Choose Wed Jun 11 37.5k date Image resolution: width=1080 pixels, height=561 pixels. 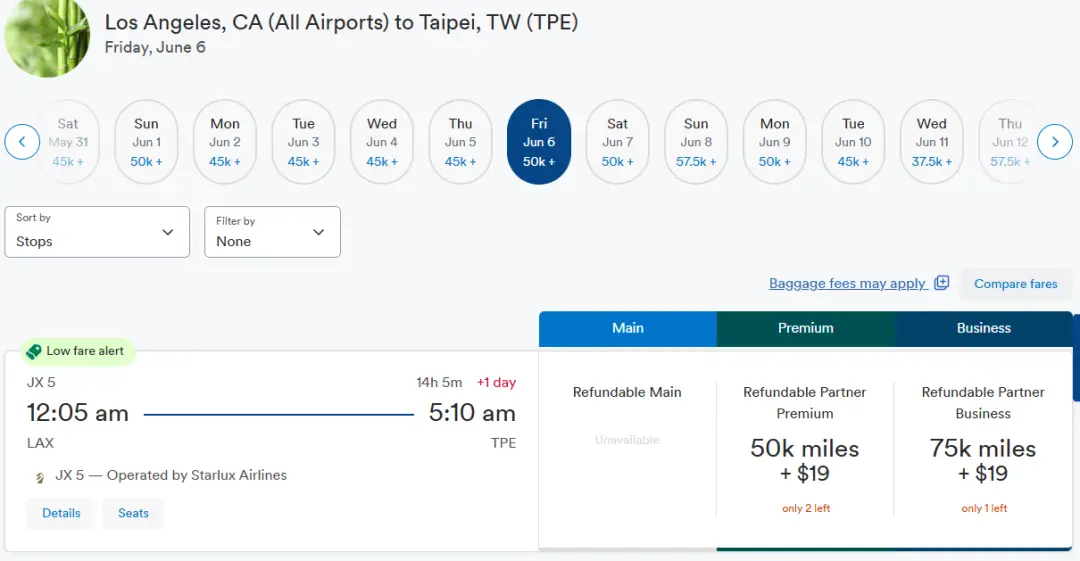pos(931,142)
